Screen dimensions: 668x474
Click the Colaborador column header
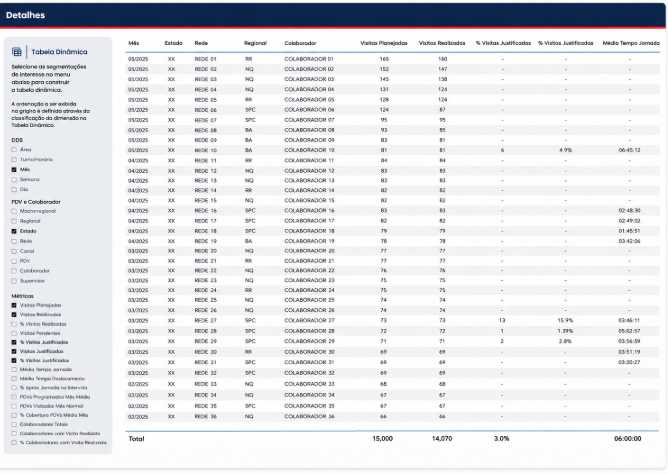click(300, 43)
